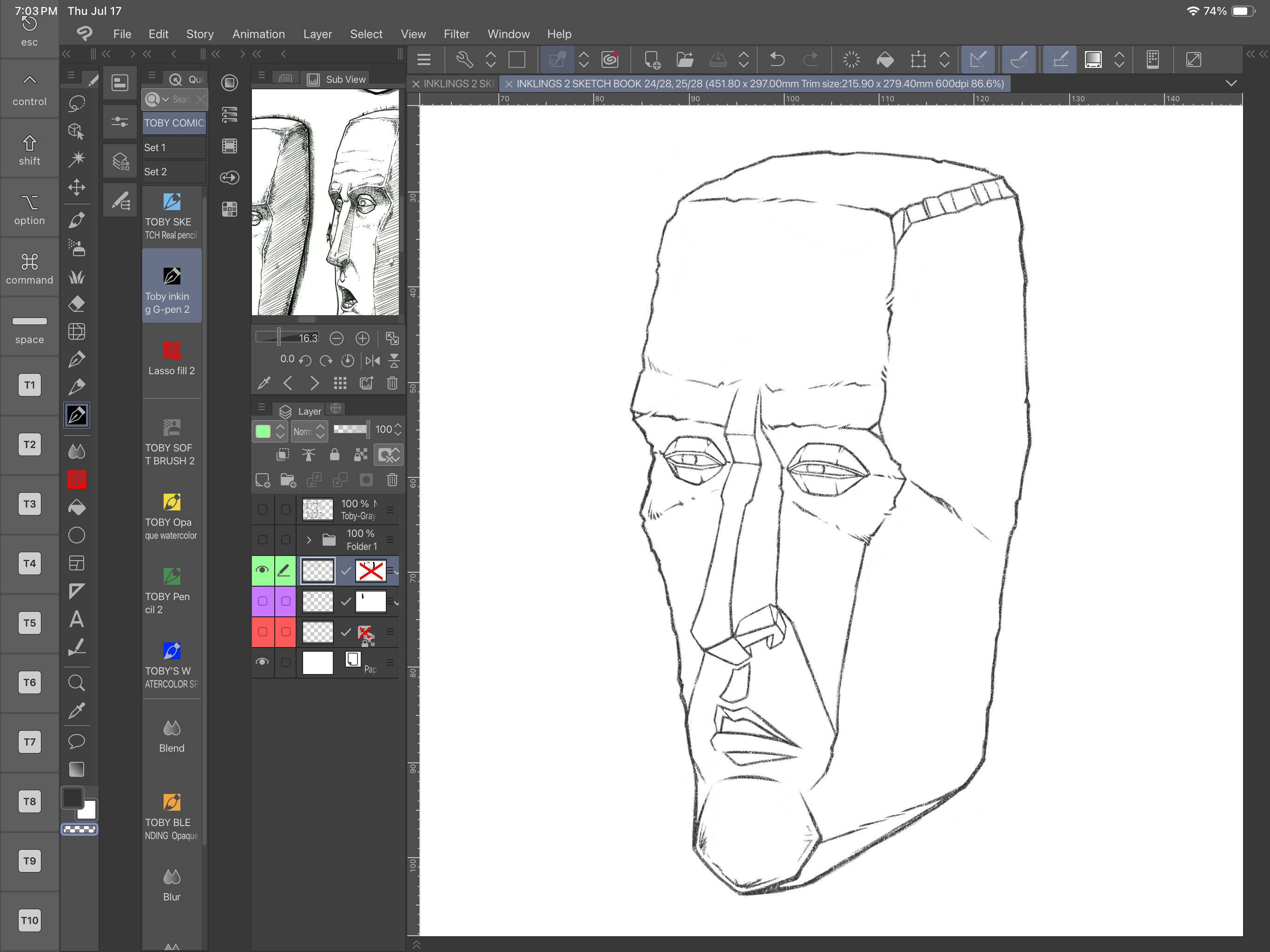This screenshot has width=1270, height=952.
Task: Show the red layer via its visibility box
Action: (262, 632)
